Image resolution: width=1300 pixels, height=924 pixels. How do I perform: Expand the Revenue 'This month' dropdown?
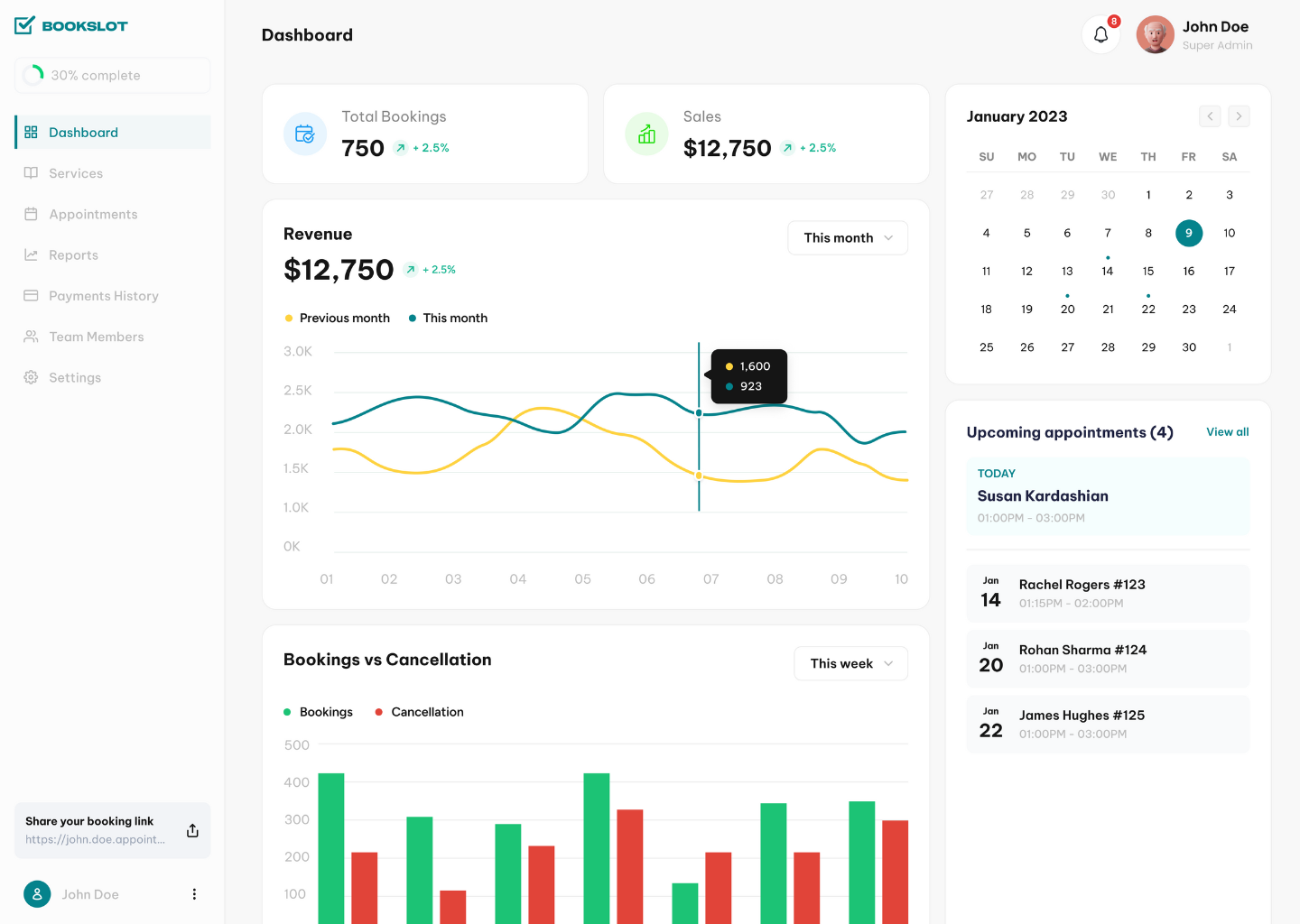(x=848, y=238)
